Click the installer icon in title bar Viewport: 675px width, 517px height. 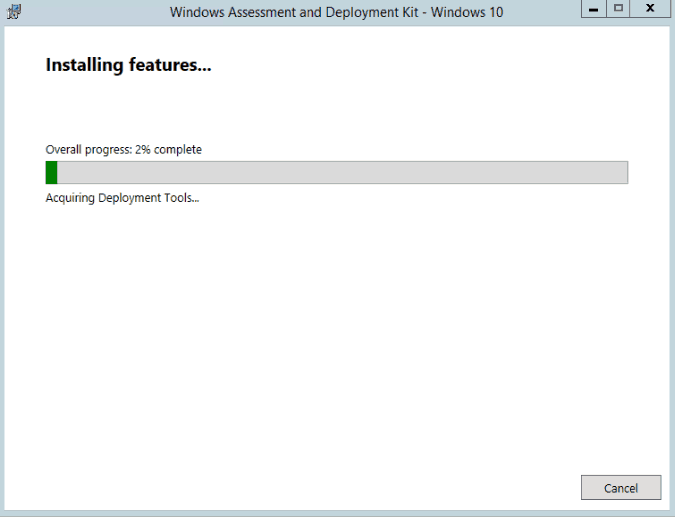pos(14,12)
